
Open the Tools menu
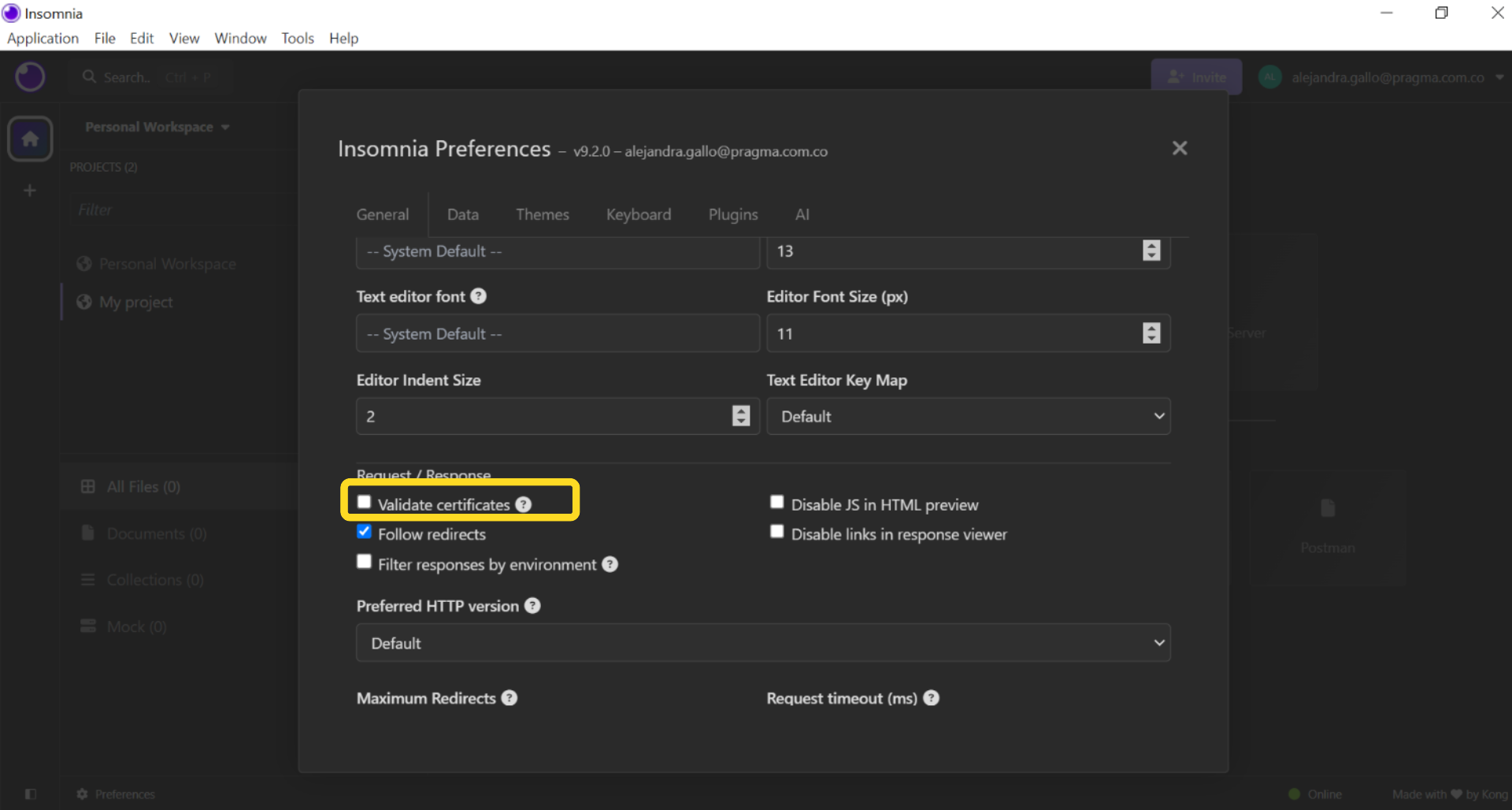(x=298, y=38)
